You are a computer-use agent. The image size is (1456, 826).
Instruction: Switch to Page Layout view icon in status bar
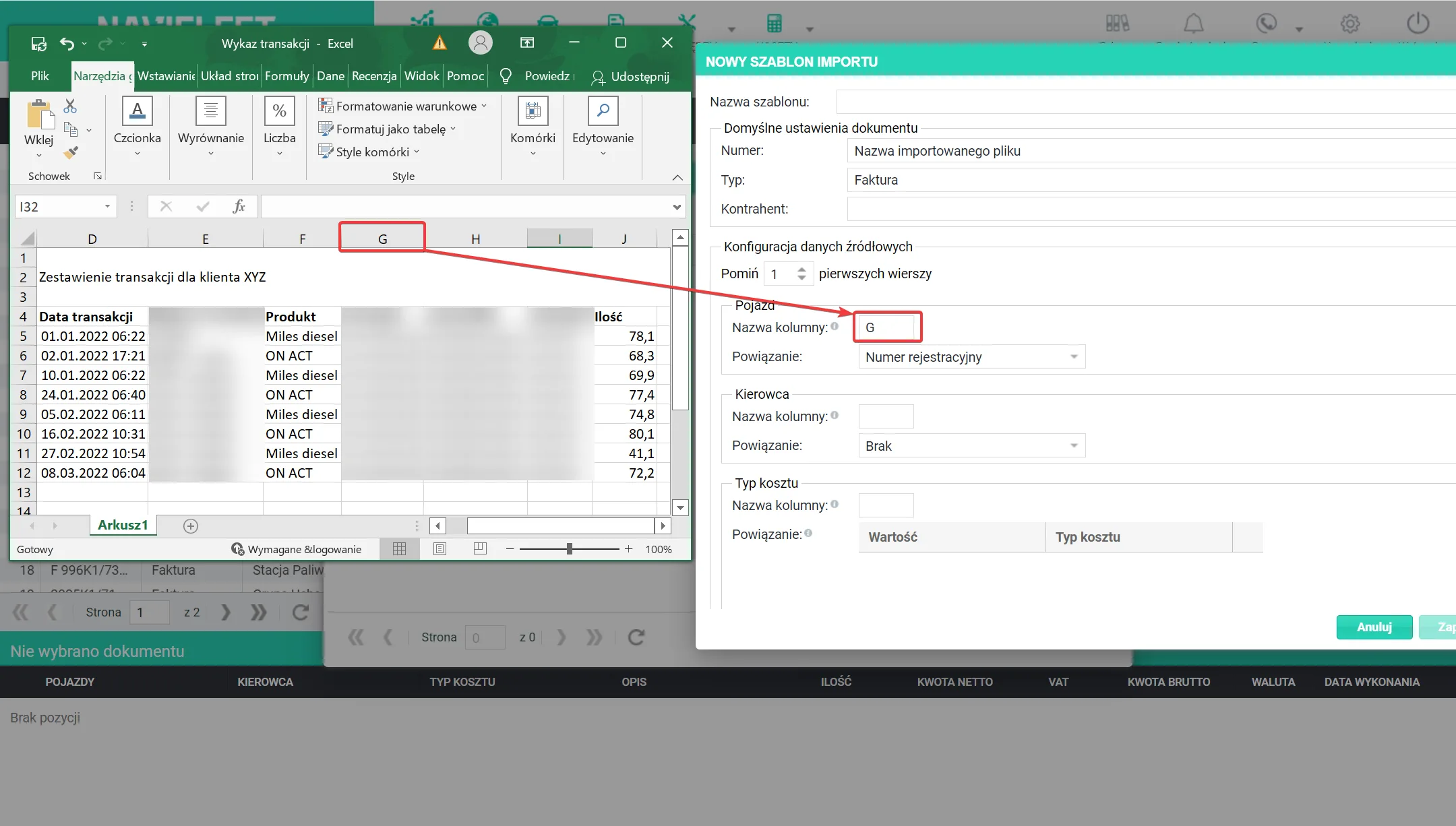[439, 549]
